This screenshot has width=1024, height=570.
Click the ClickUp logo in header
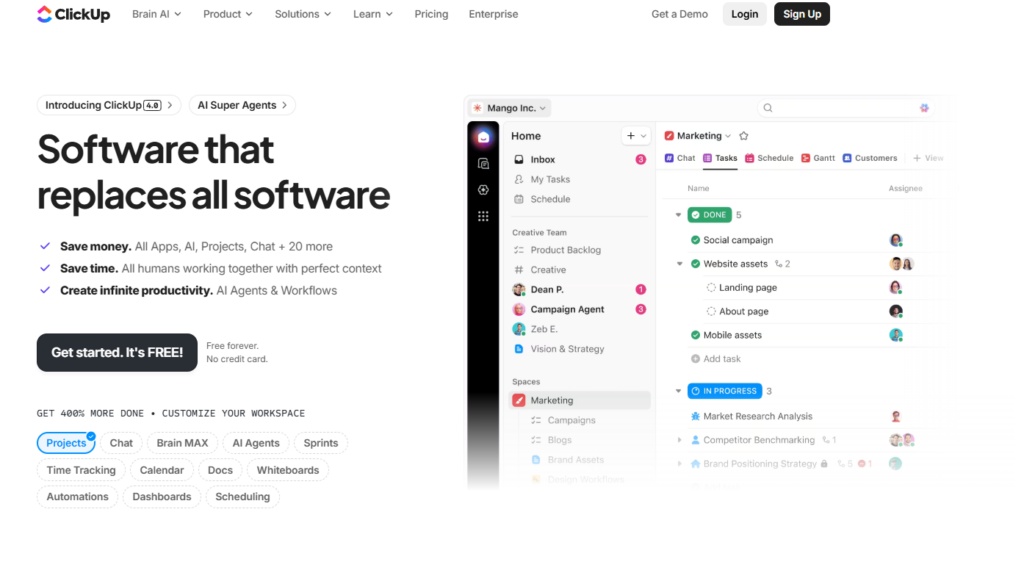click(73, 14)
